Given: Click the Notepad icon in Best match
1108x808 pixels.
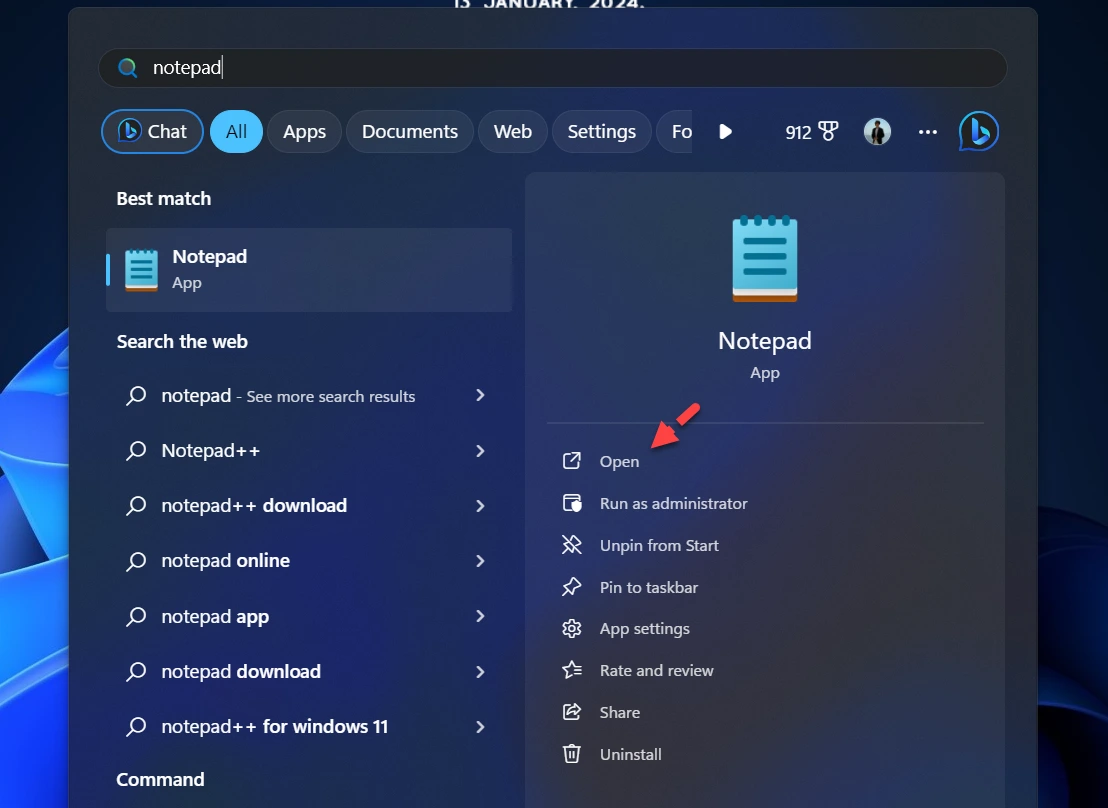Looking at the screenshot, I should pos(141,270).
